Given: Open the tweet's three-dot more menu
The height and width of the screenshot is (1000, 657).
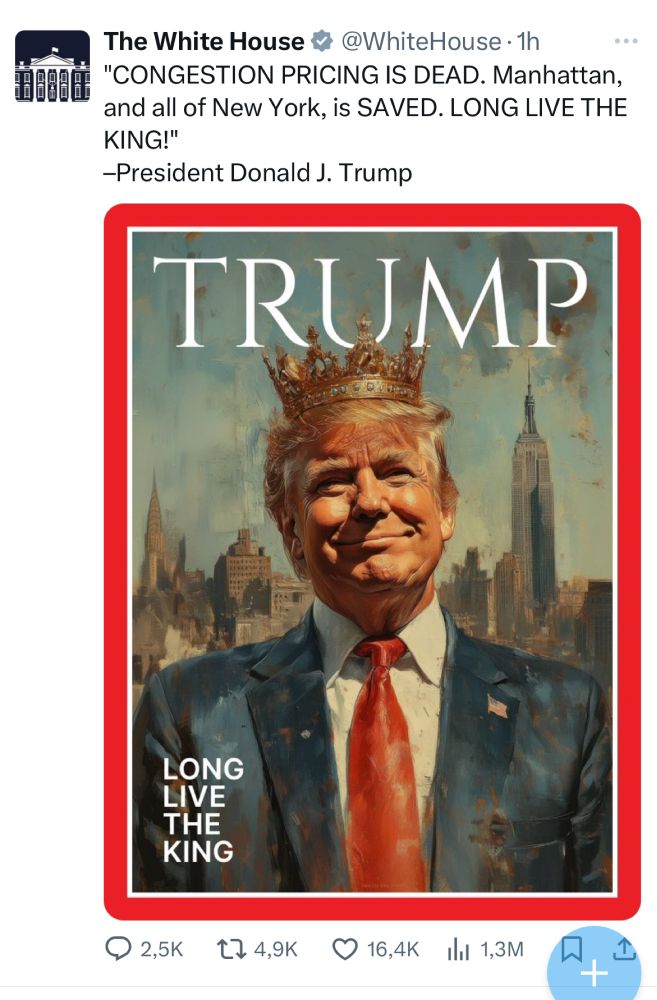Looking at the screenshot, I should (625, 41).
